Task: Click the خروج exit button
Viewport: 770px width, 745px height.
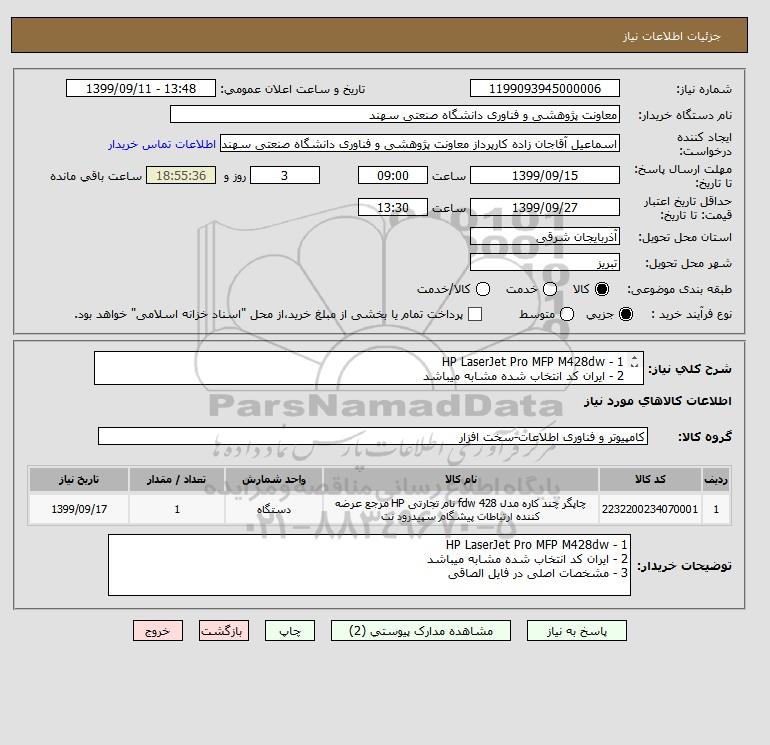Action: (x=158, y=631)
